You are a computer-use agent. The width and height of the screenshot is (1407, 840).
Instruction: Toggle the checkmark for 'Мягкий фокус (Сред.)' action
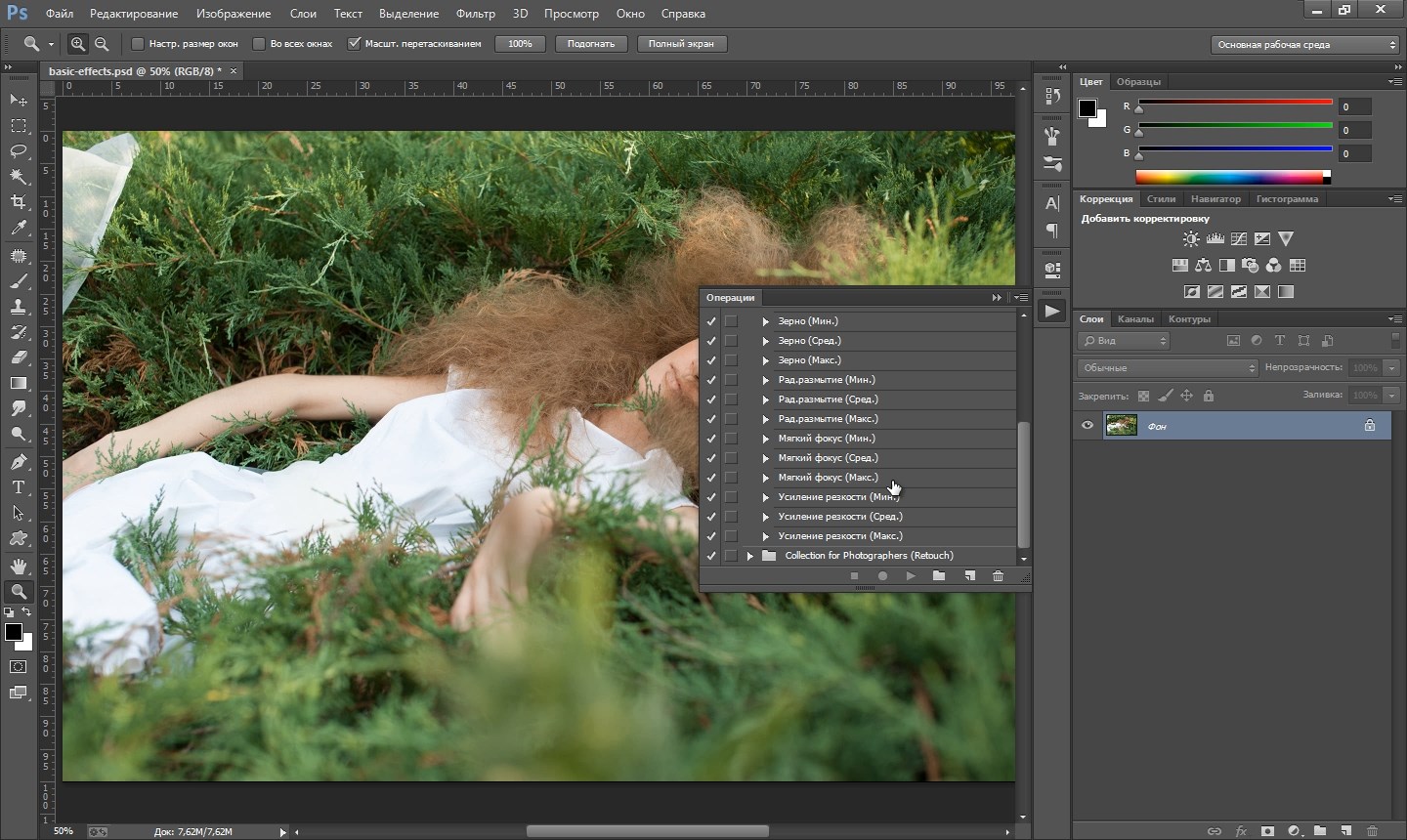[x=711, y=458]
